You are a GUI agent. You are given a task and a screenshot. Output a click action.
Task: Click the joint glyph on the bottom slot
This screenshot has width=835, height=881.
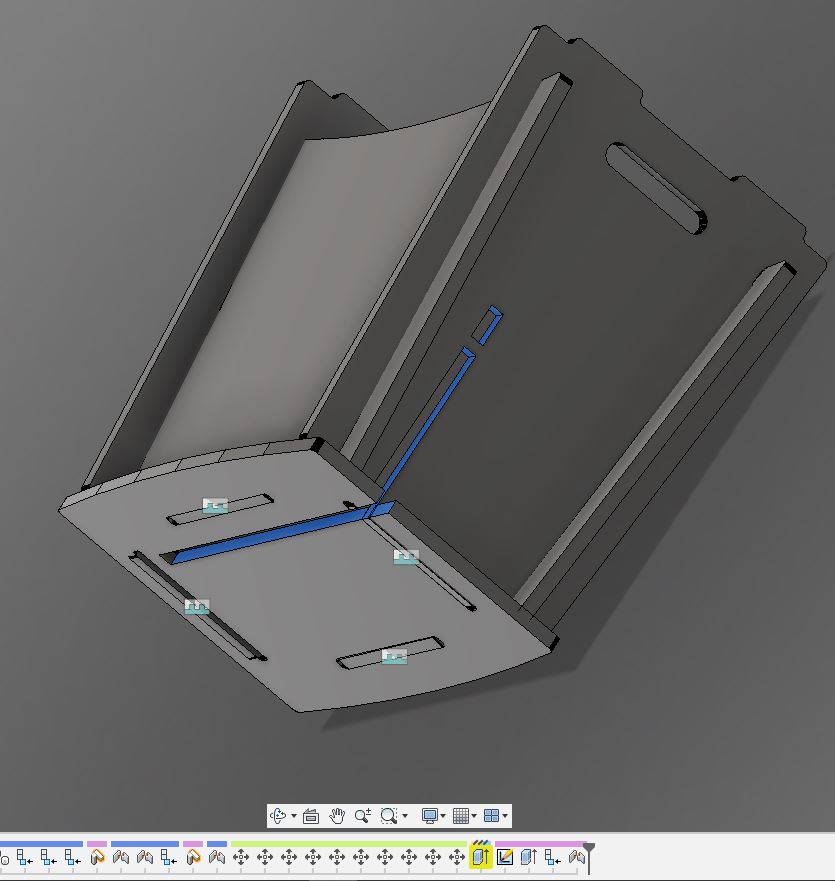[x=394, y=656]
